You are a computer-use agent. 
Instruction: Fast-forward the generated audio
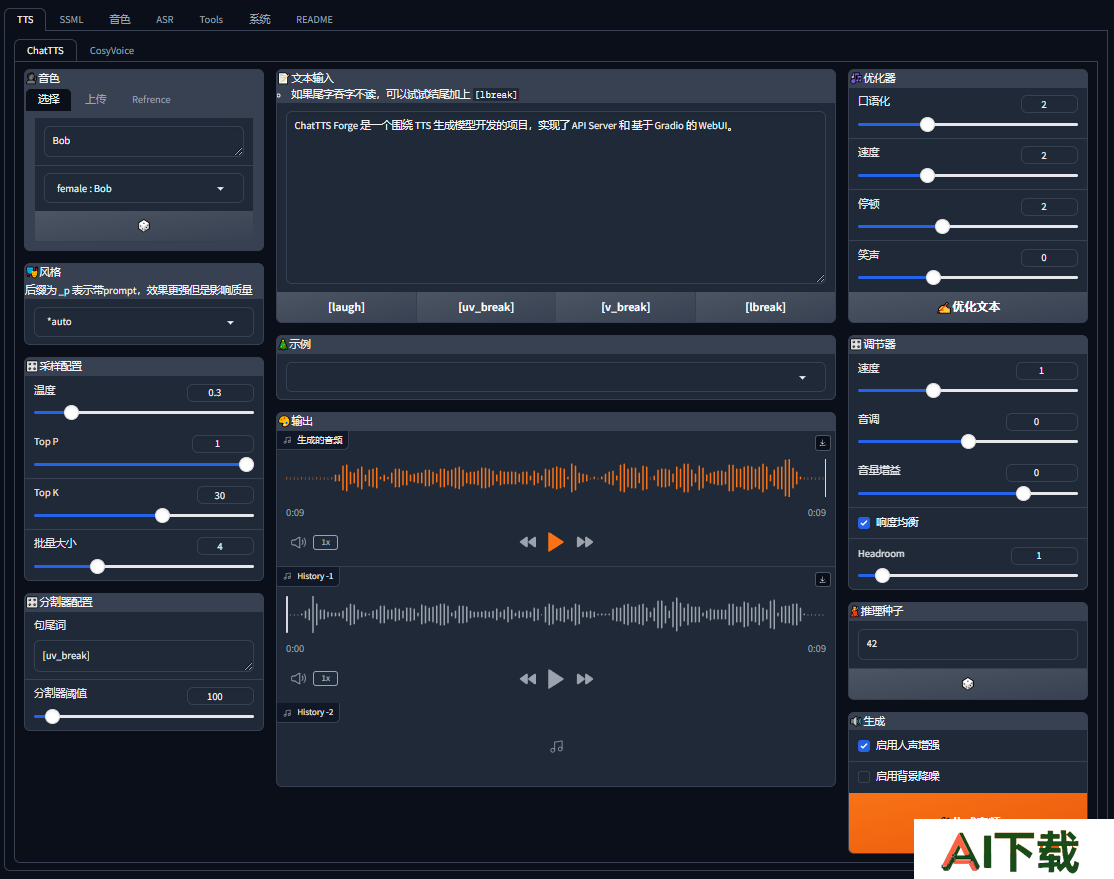pos(585,542)
